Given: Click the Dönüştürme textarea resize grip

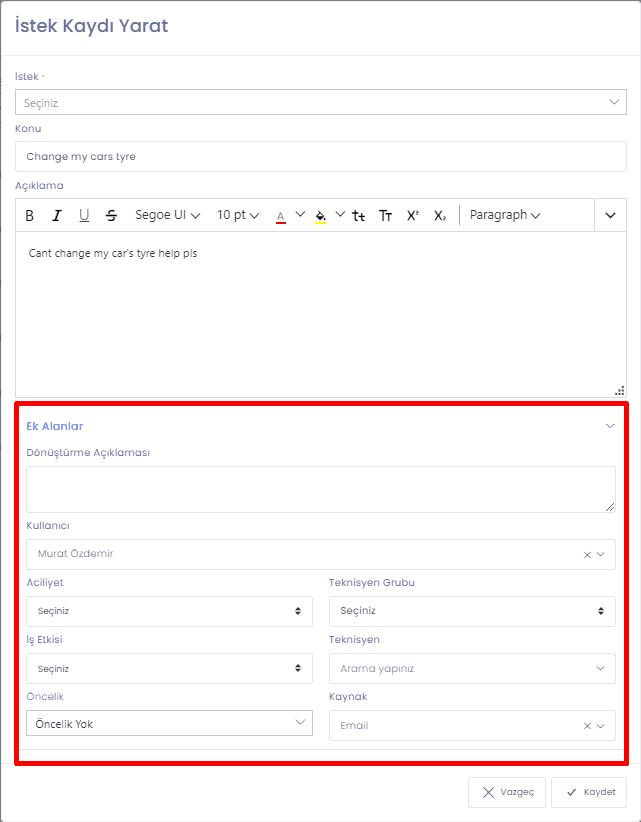Looking at the screenshot, I should pos(610,507).
